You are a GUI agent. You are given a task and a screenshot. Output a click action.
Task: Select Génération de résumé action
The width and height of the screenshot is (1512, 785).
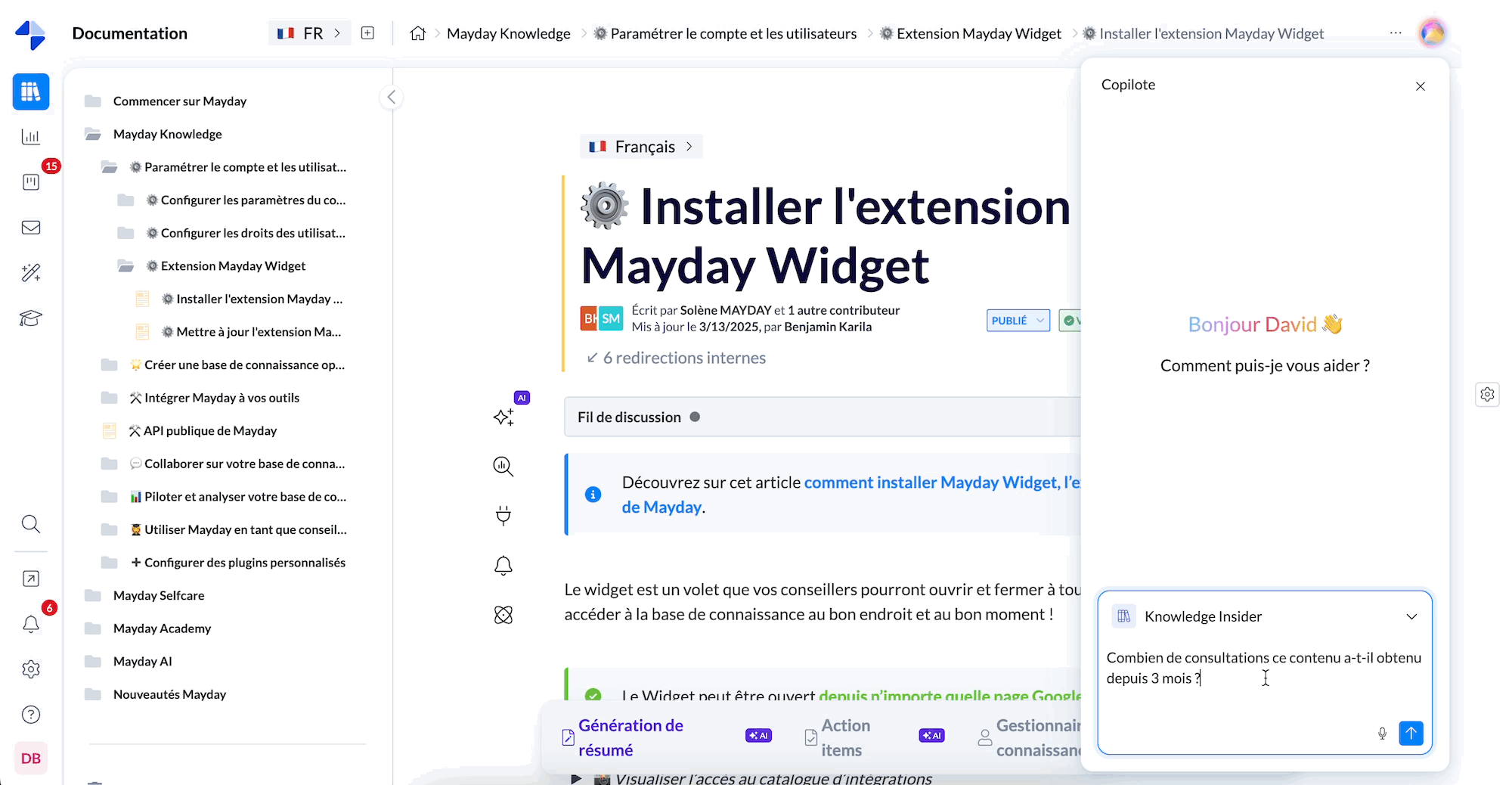(x=630, y=737)
